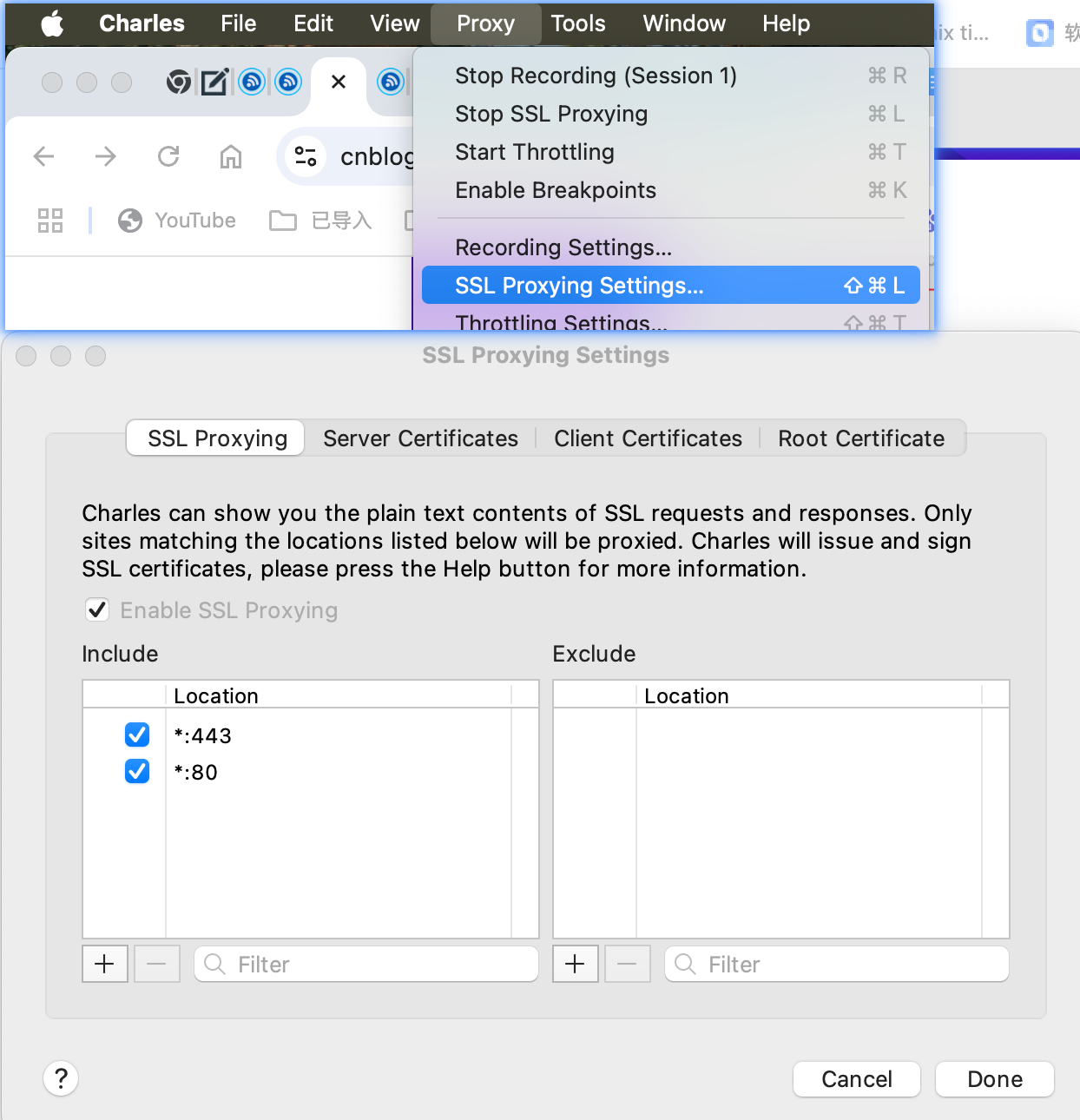Open the 已导入 bookmarks folder
The width and height of the screenshot is (1080, 1120).
320,221
